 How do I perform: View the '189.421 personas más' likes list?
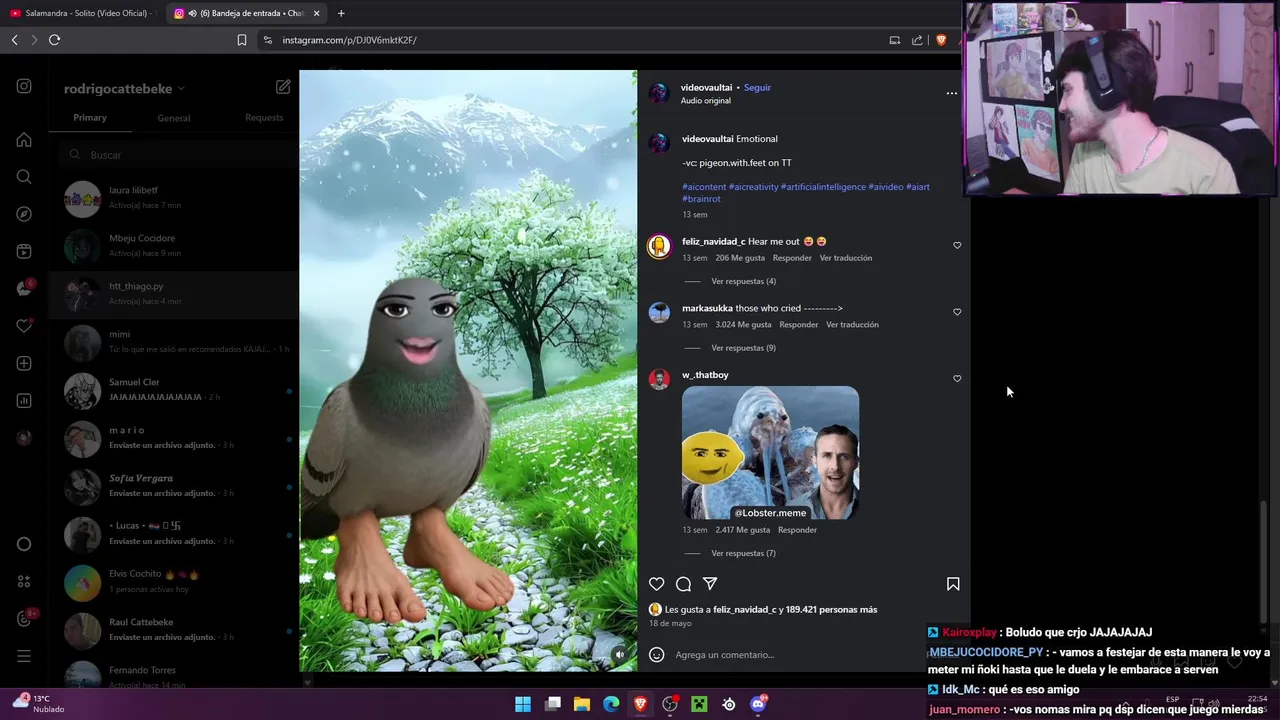(x=831, y=610)
